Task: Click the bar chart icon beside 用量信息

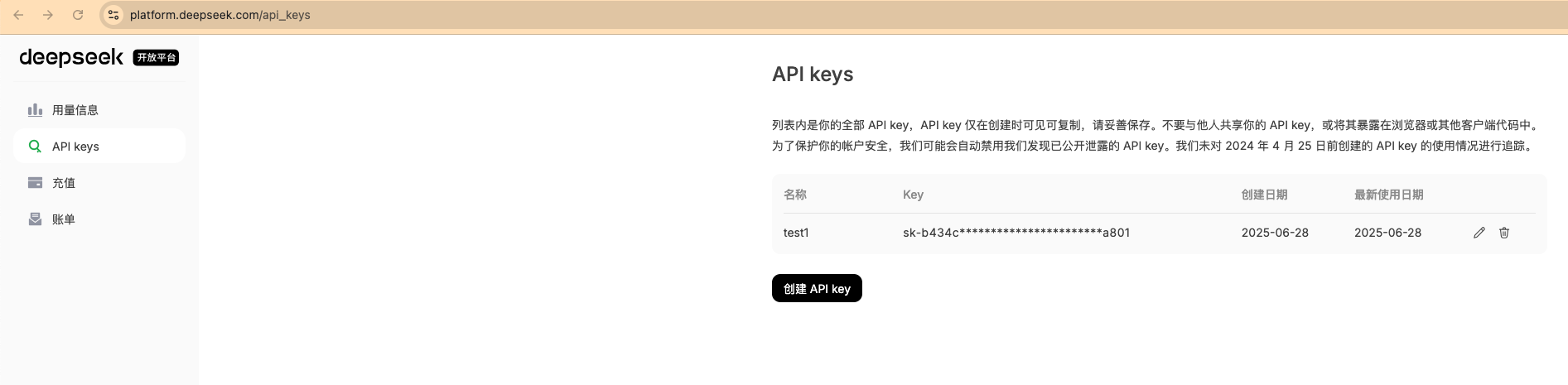Action: [x=35, y=110]
